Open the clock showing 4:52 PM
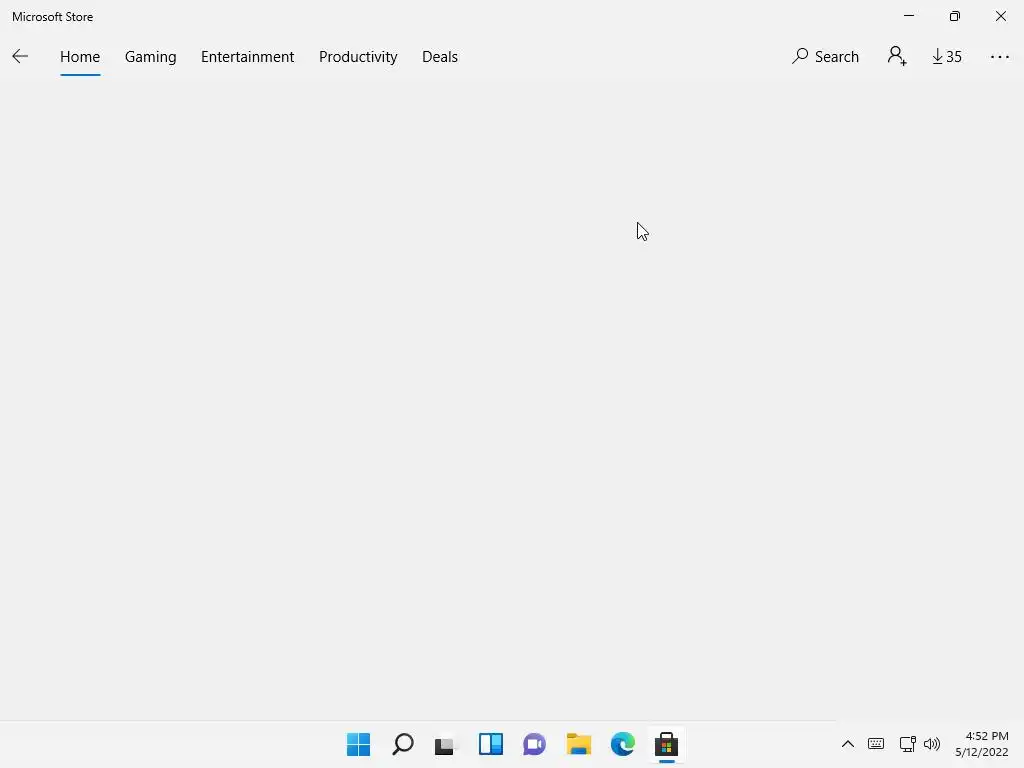 click(982, 744)
